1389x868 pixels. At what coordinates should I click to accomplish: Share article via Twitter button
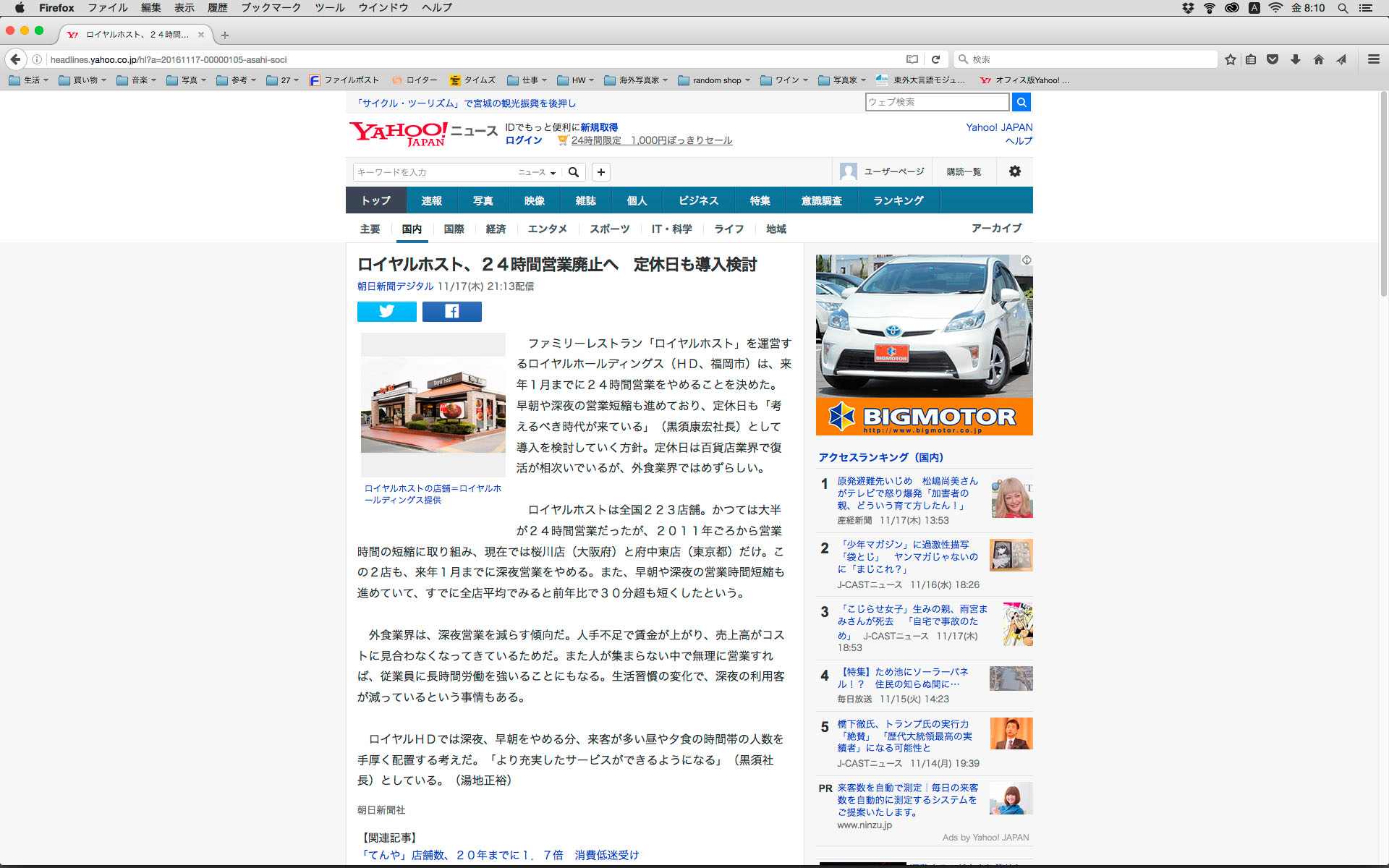coord(386,312)
